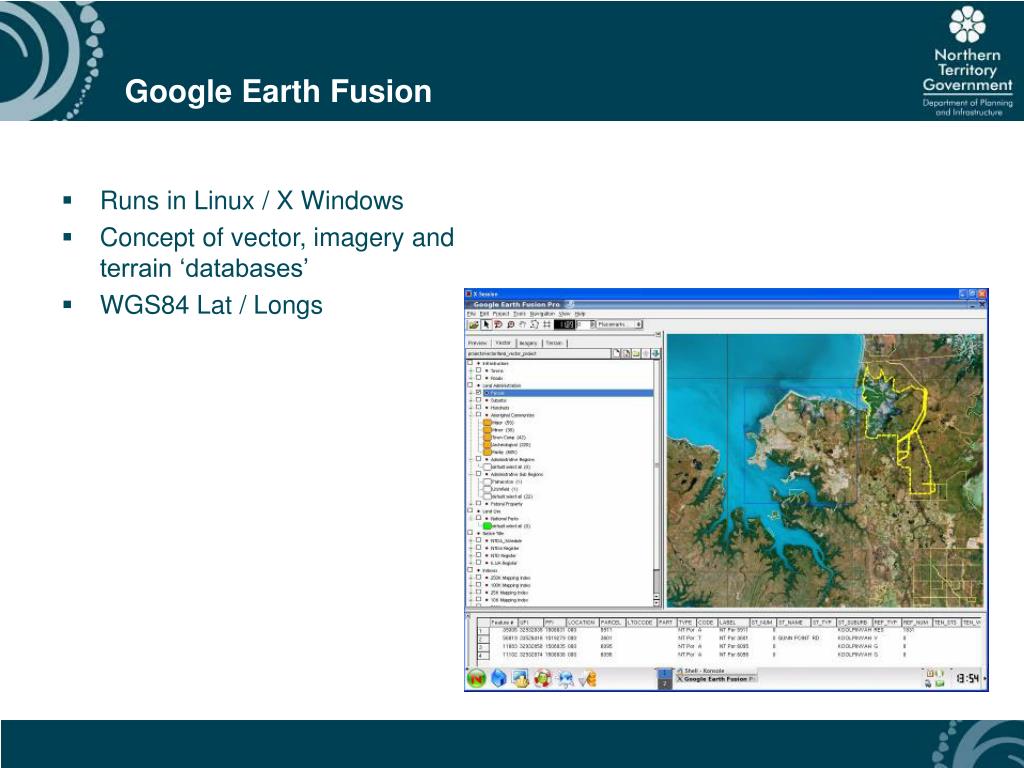
Task: Toggle the Towns layer checkbox
Action: [x=478, y=370]
